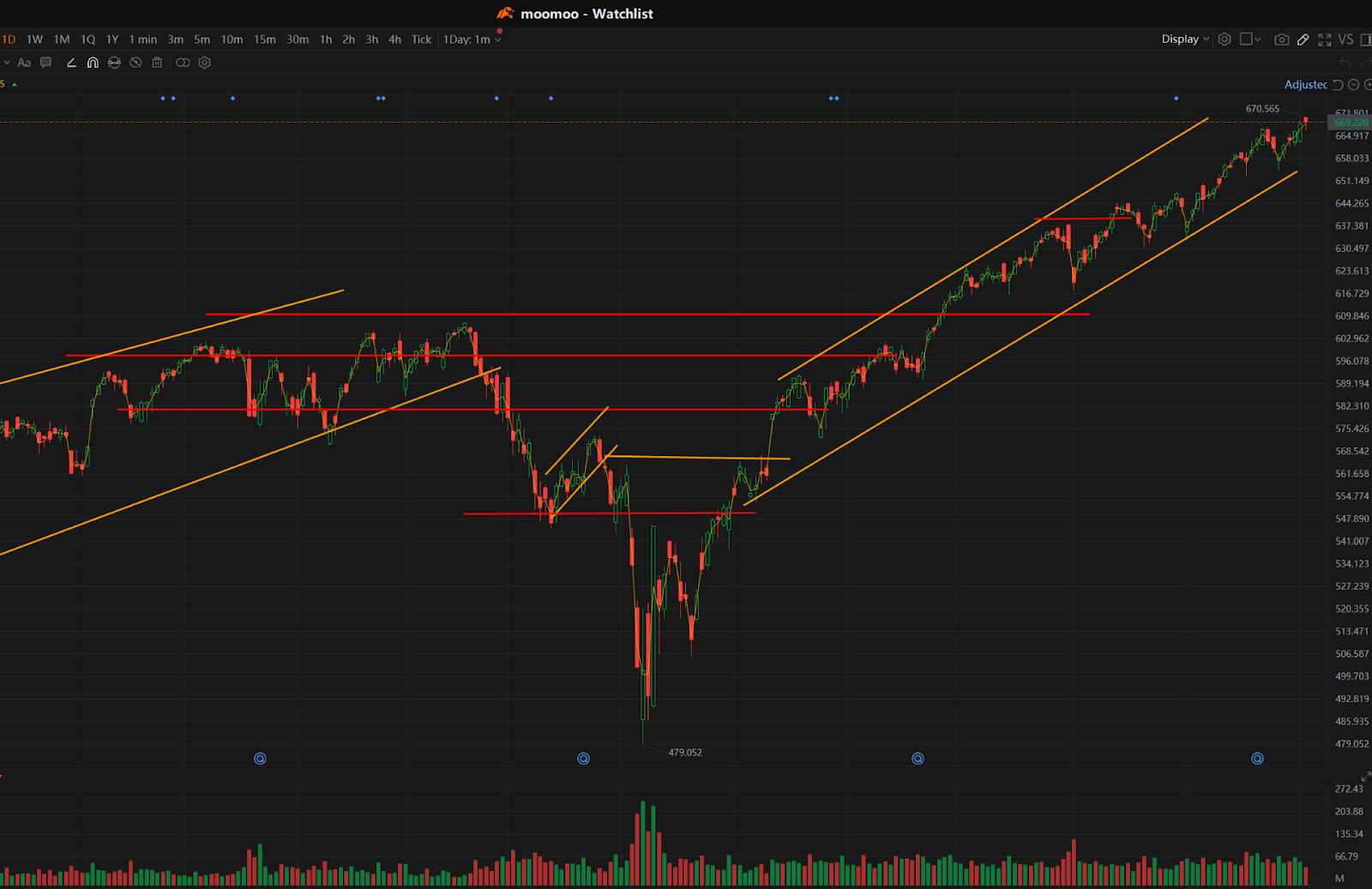
Task: Click the undo arrow in drawing toolbar
Action: (1345, 63)
